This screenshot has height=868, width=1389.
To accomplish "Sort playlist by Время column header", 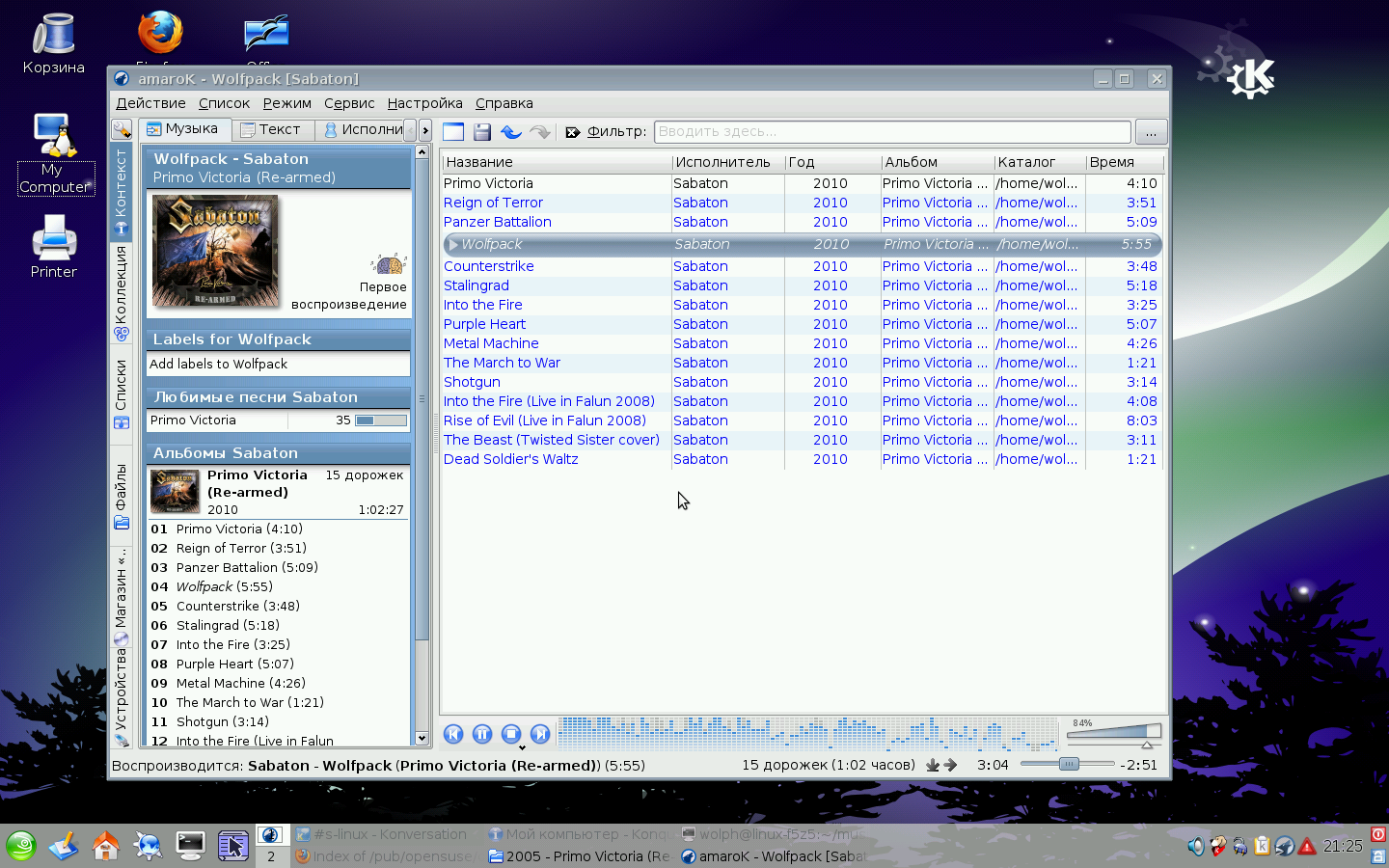I will click(x=1124, y=162).
